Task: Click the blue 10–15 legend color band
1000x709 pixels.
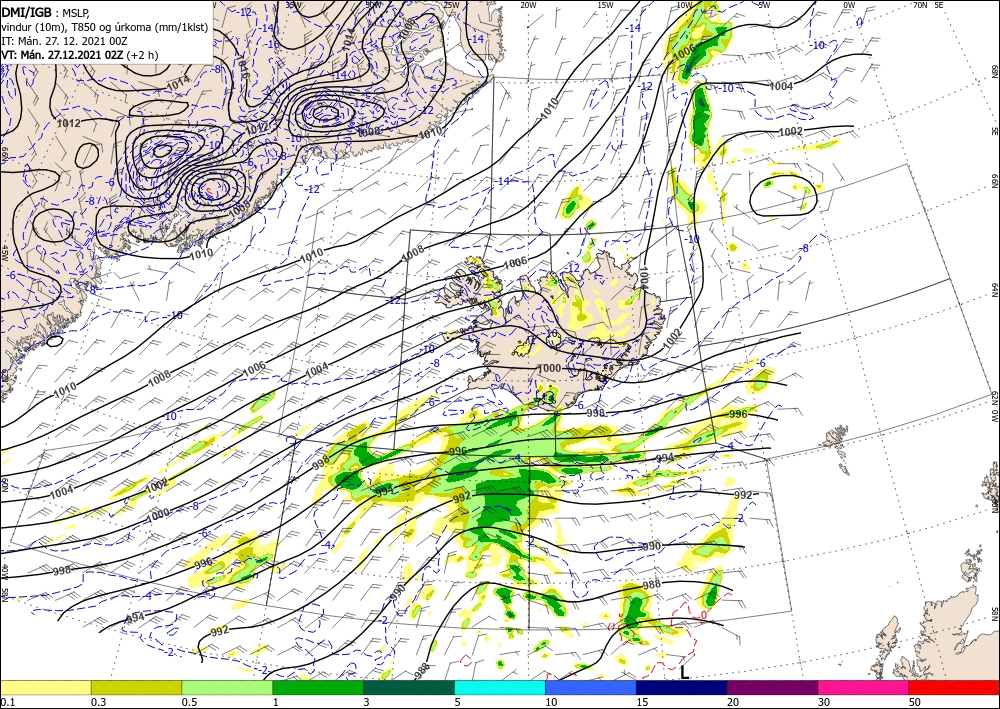Action: [x=591, y=687]
